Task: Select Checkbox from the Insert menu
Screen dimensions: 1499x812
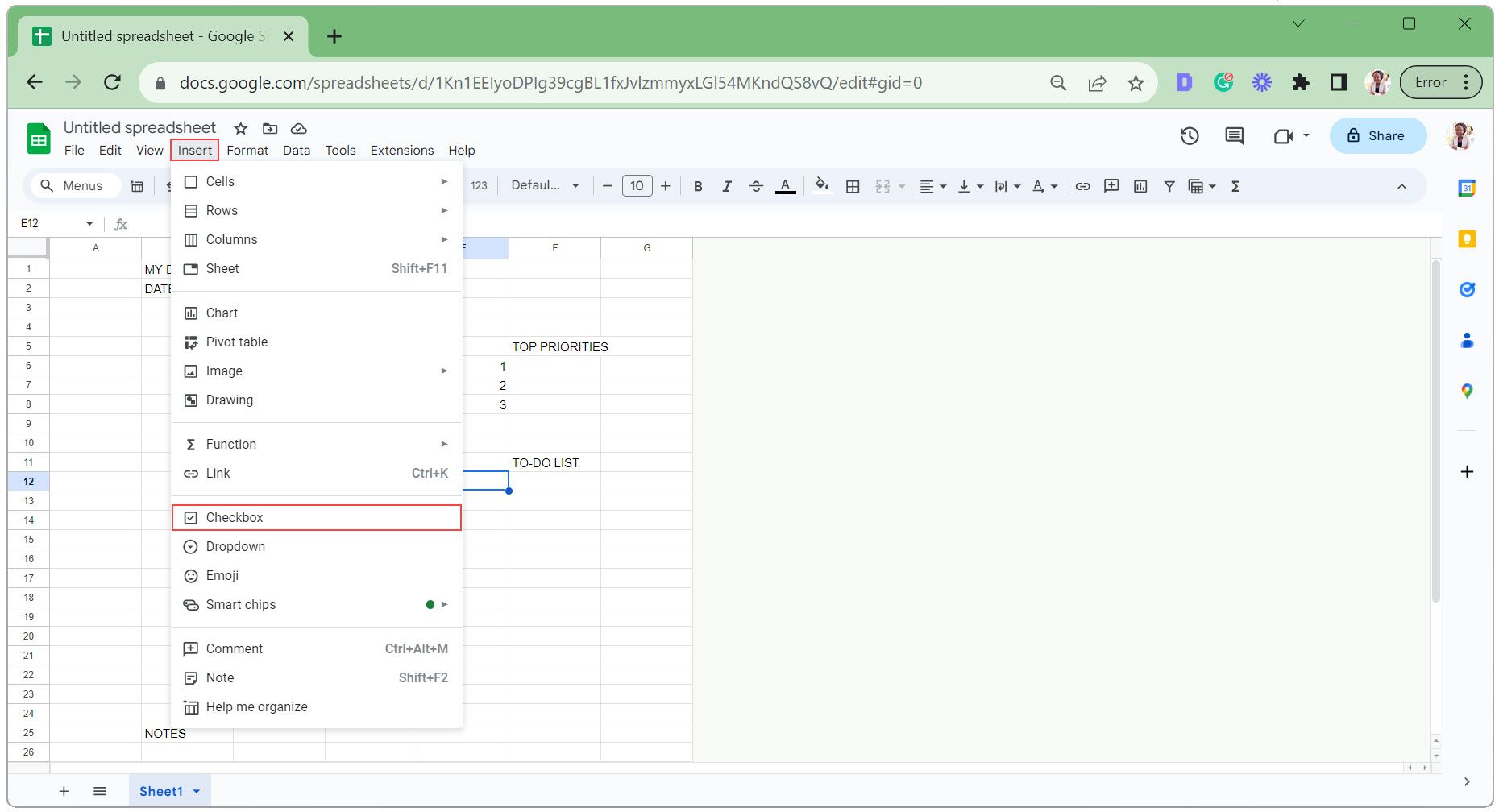Action: (x=316, y=518)
